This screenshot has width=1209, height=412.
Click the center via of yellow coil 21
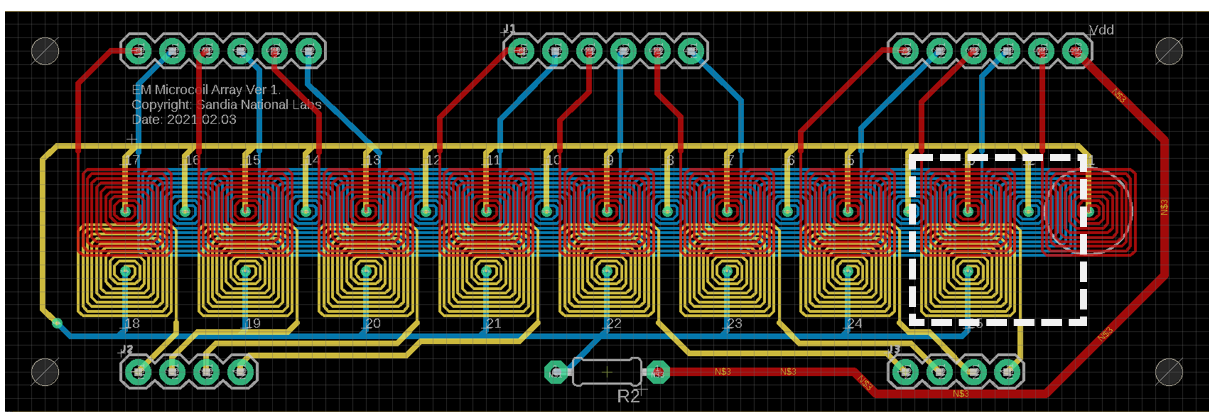tap(487, 271)
